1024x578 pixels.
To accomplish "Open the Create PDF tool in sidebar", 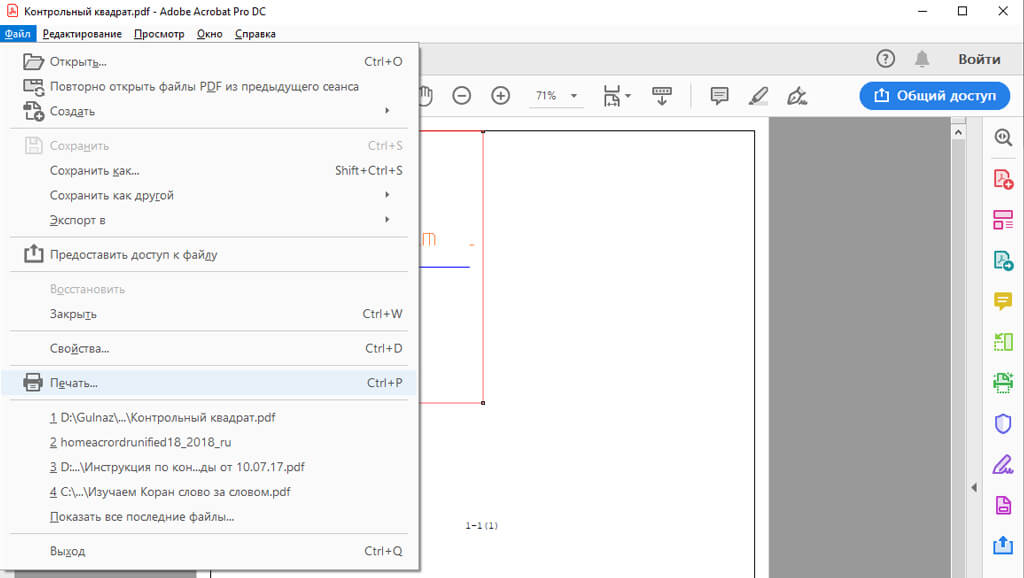I will point(1002,180).
